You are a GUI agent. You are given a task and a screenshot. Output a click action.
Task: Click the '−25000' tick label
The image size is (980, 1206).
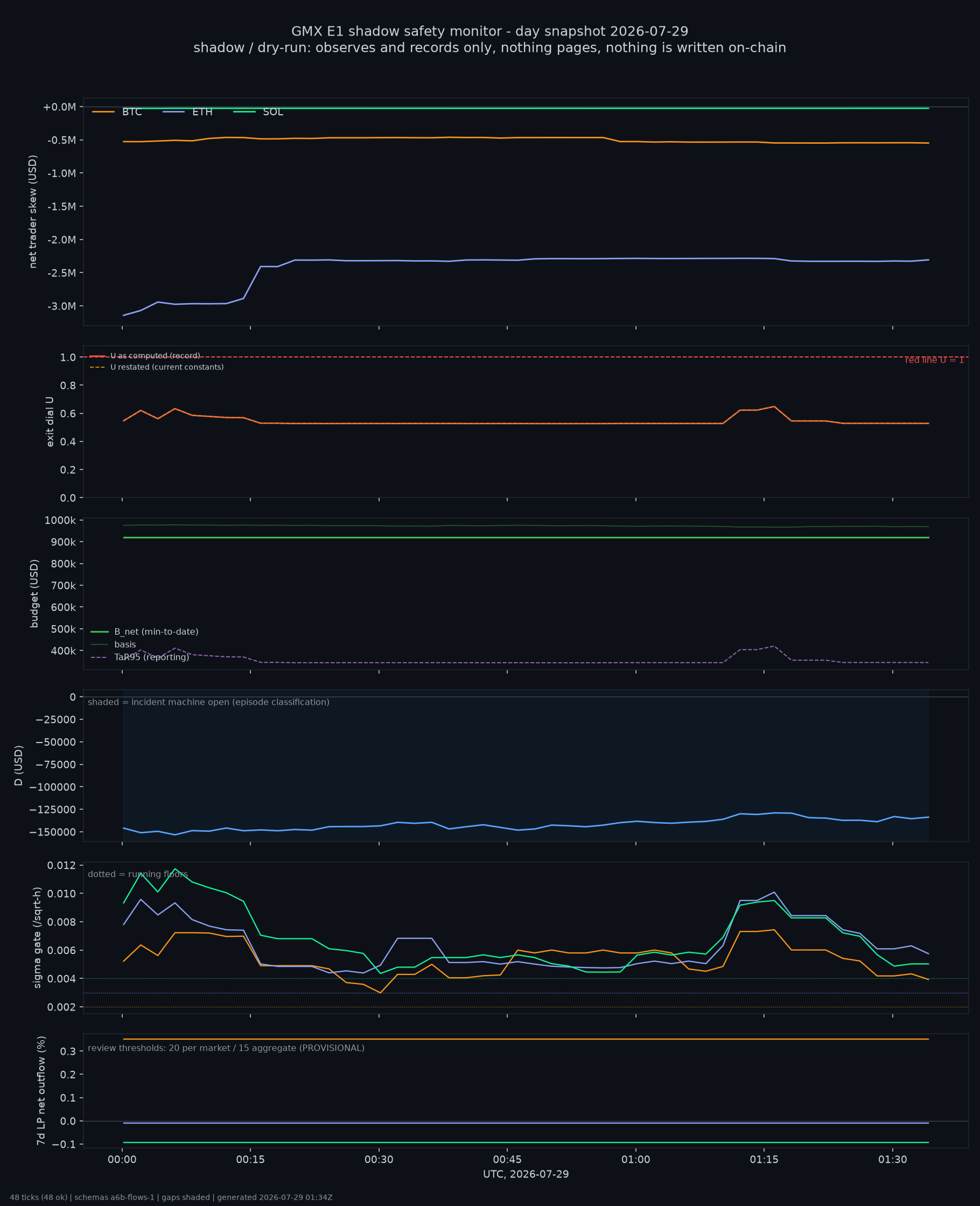[x=55, y=719]
